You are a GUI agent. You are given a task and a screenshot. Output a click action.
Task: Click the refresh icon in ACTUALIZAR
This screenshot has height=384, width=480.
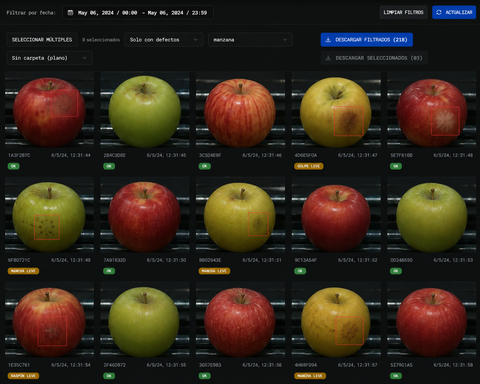(x=439, y=12)
